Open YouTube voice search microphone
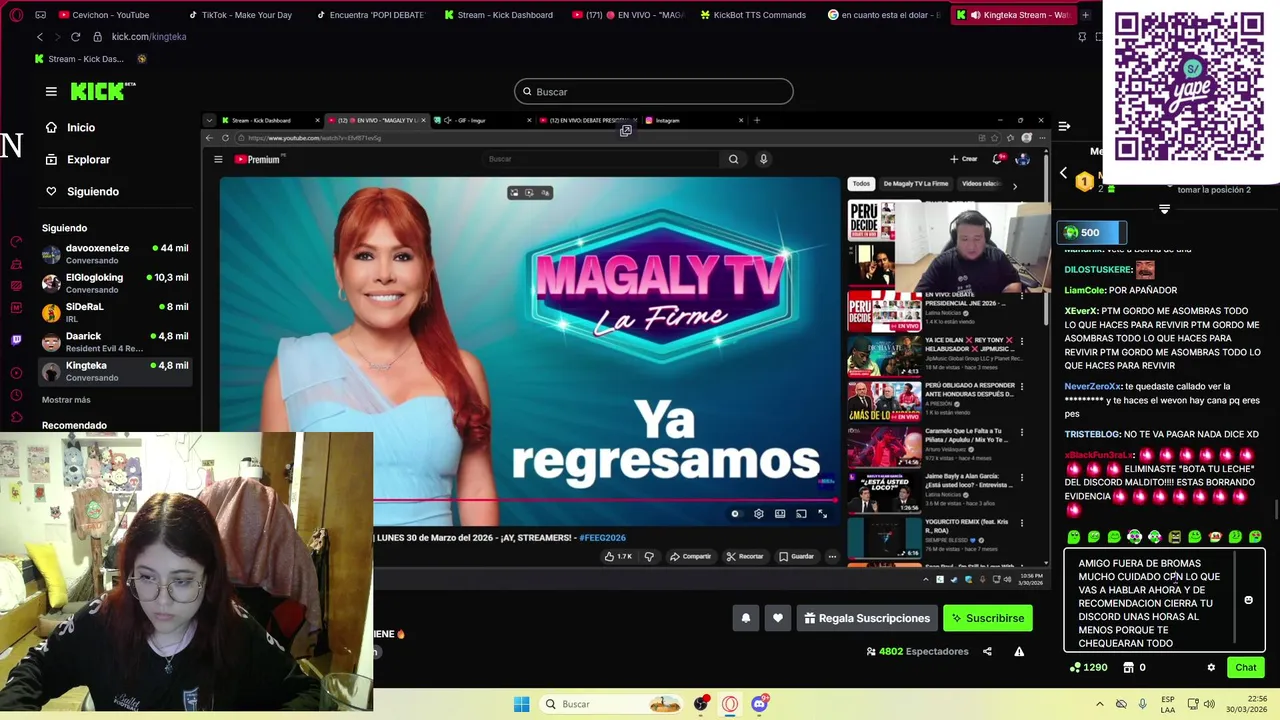This screenshot has width=1280, height=720. (x=763, y=159)
